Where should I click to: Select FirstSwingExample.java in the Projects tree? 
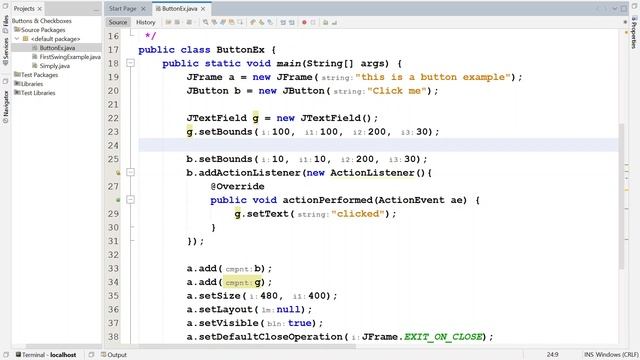[x=70, y=57]
